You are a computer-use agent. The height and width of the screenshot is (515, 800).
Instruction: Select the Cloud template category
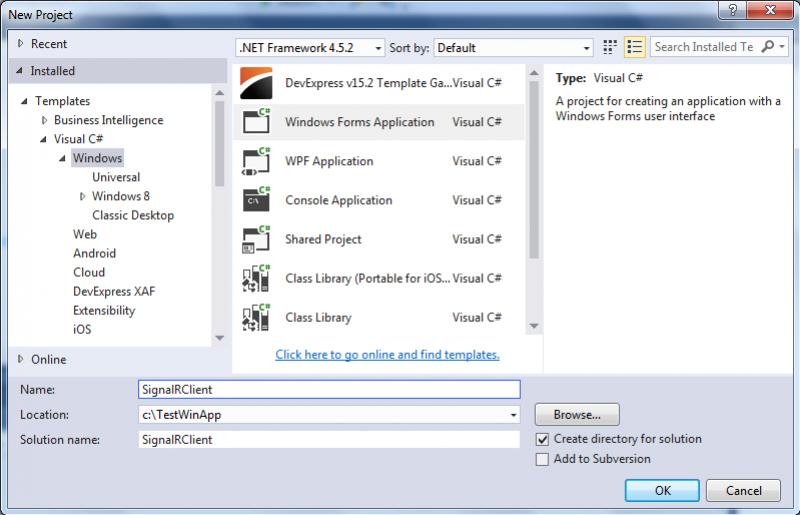click(x=89, y=272)
